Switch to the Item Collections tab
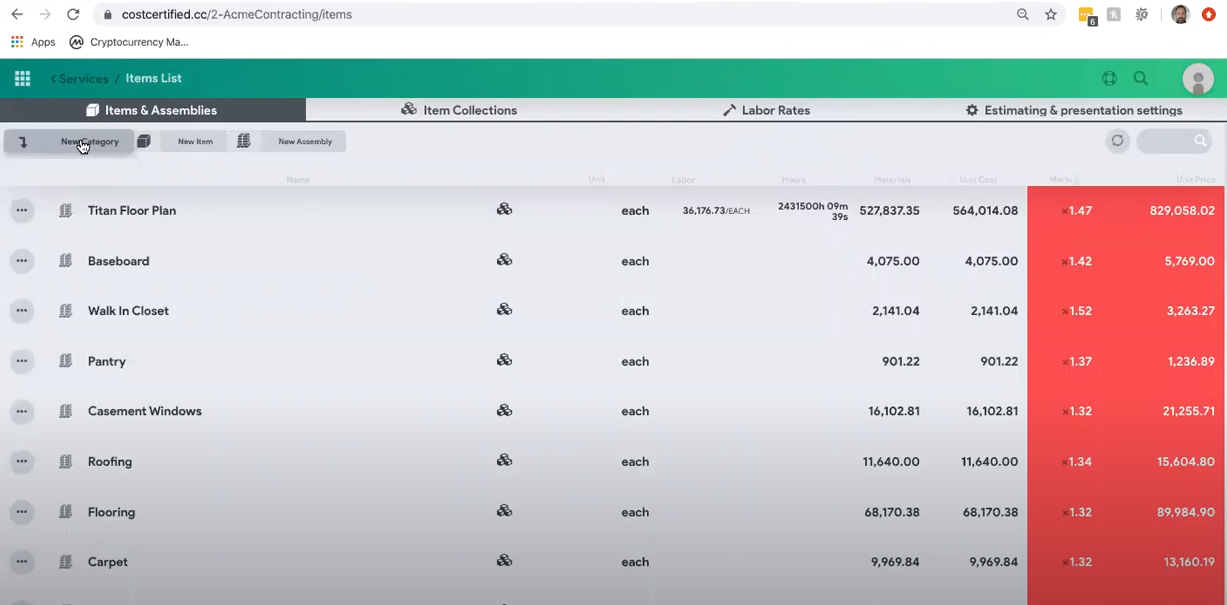The height and width of the screenshot is (605, 1227). 459,110
